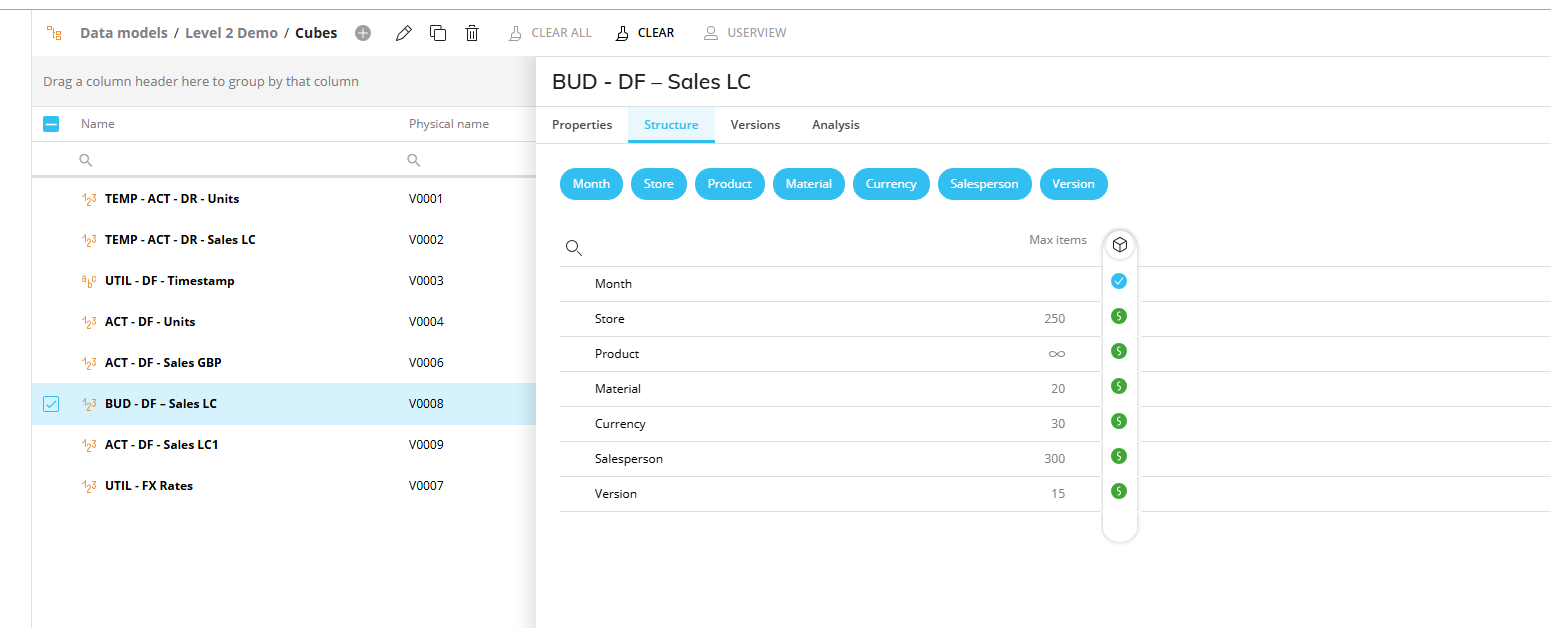Click physical name V0006
Image resolution: width=1551 pixels, height=628 pixels.
(426, 363)
